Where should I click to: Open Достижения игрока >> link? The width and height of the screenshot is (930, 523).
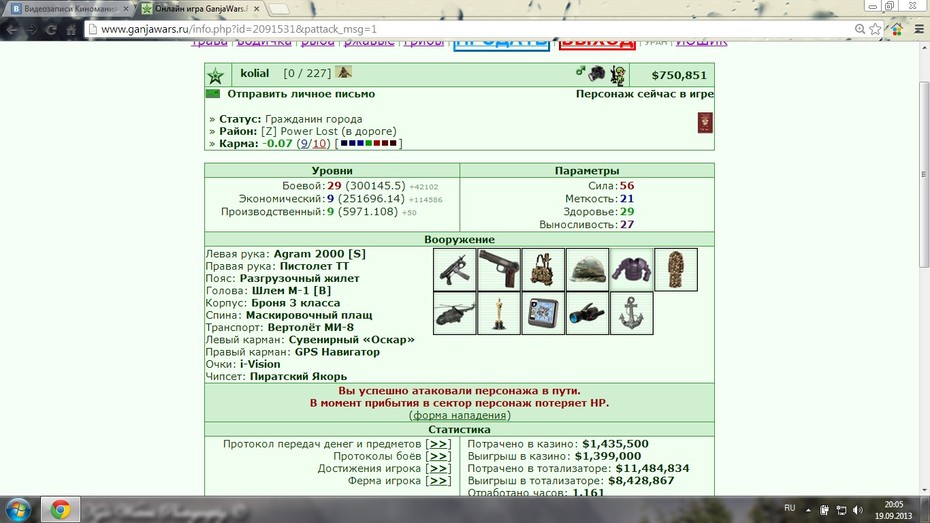tap(438, 468)
